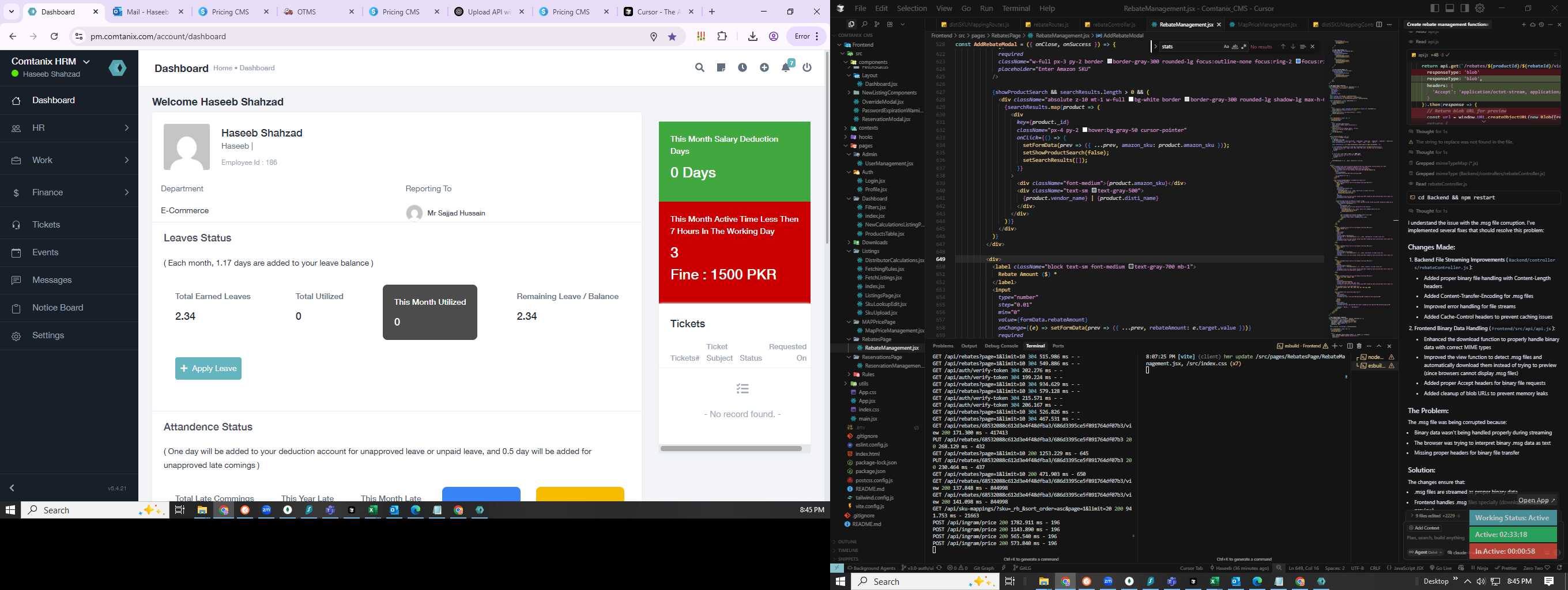Viewport: 1568px width, 590px height.
Task: Toggle Use Regular Expression in find widget
Action: coord(1243,47)
